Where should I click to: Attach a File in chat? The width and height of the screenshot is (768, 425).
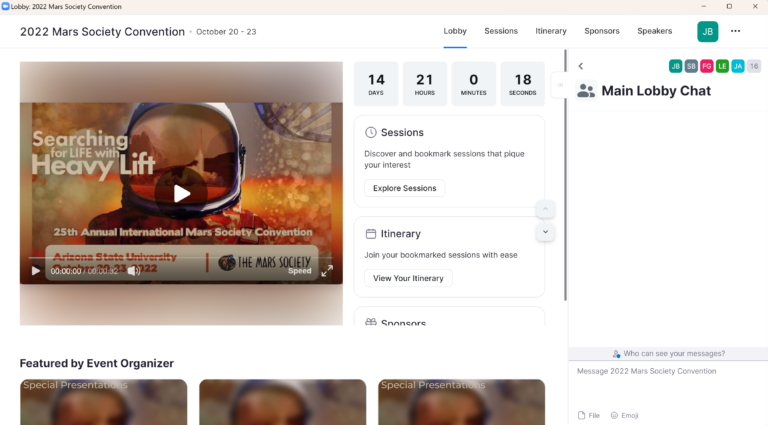(589, 415)
